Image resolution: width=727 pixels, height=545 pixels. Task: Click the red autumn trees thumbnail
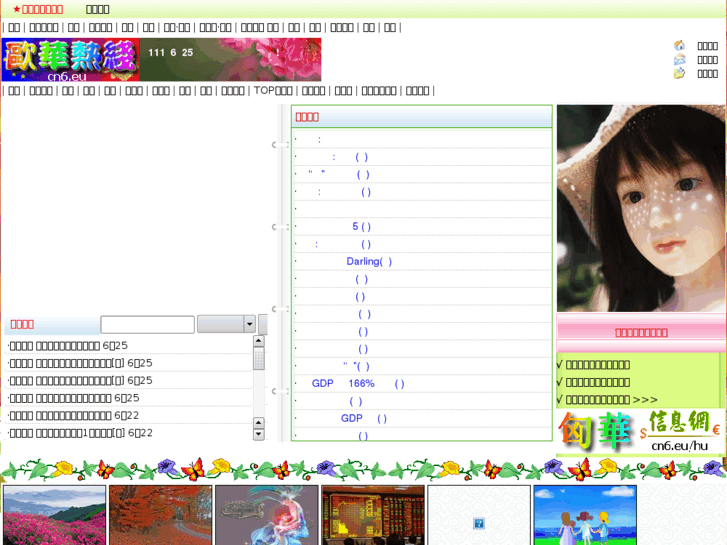(160, 515)
